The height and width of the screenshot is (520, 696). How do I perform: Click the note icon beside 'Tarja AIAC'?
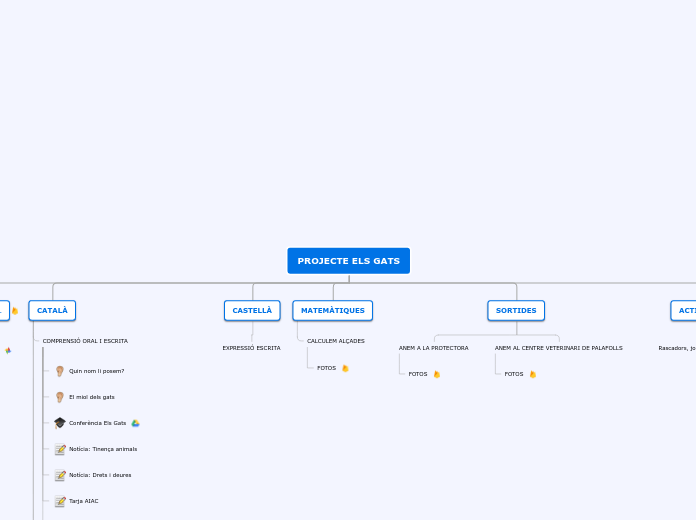(60, 501)
